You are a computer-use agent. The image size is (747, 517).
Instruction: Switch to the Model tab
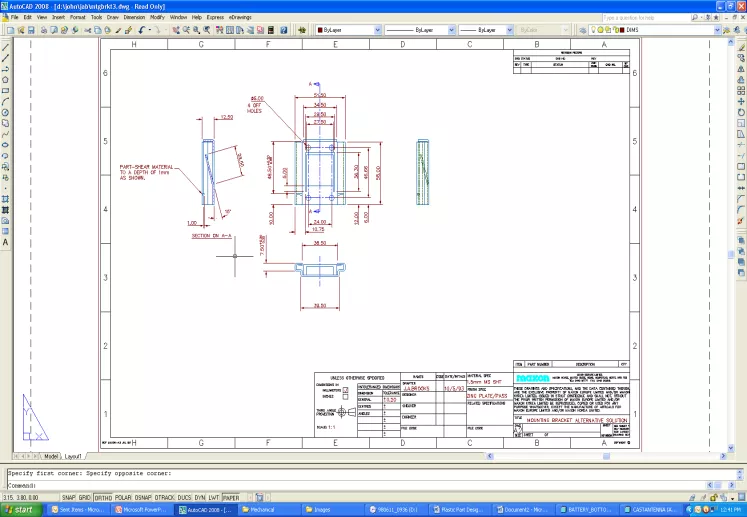[52, 456]
